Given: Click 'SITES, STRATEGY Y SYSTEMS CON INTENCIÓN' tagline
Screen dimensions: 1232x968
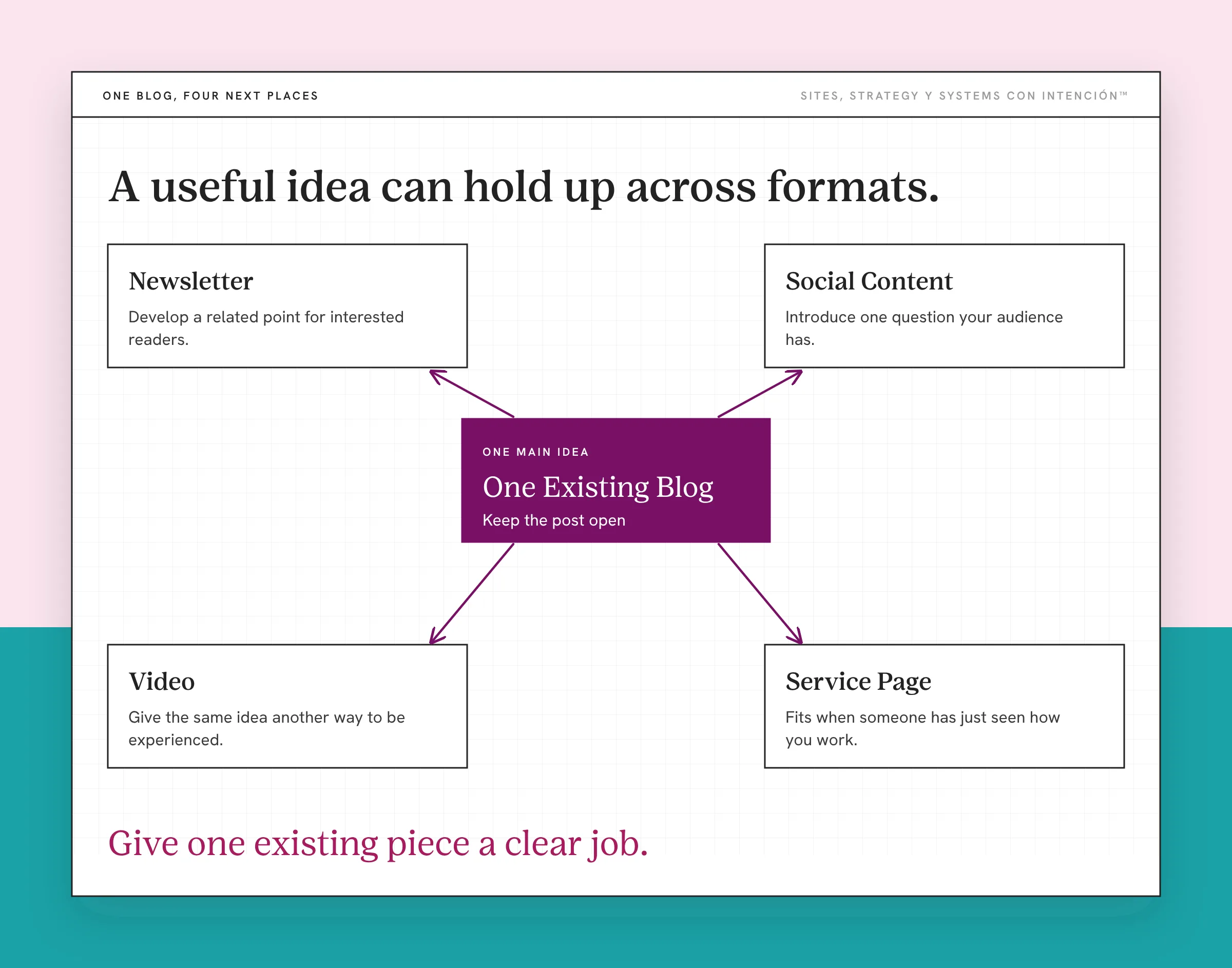Looking at the screenshot, I should (x=964, y=96).
